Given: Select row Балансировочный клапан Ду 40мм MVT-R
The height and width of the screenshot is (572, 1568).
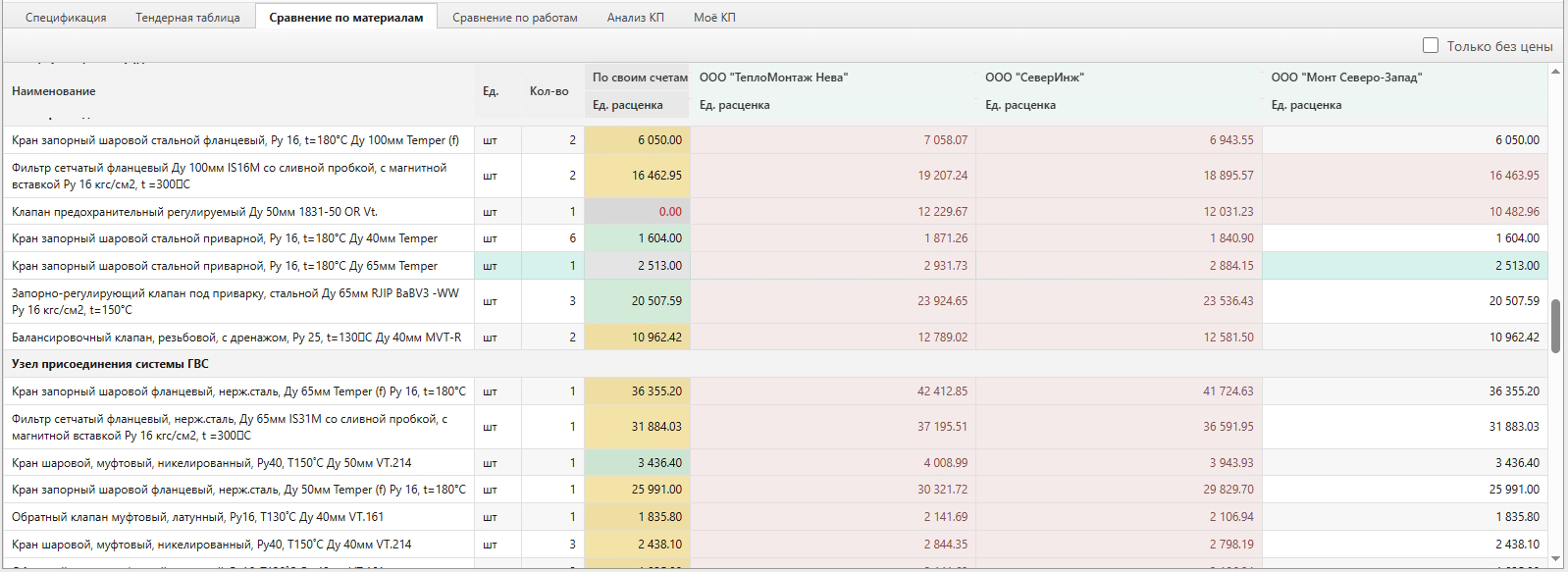Looking at the screenshot, I should [x=775, y=338].
